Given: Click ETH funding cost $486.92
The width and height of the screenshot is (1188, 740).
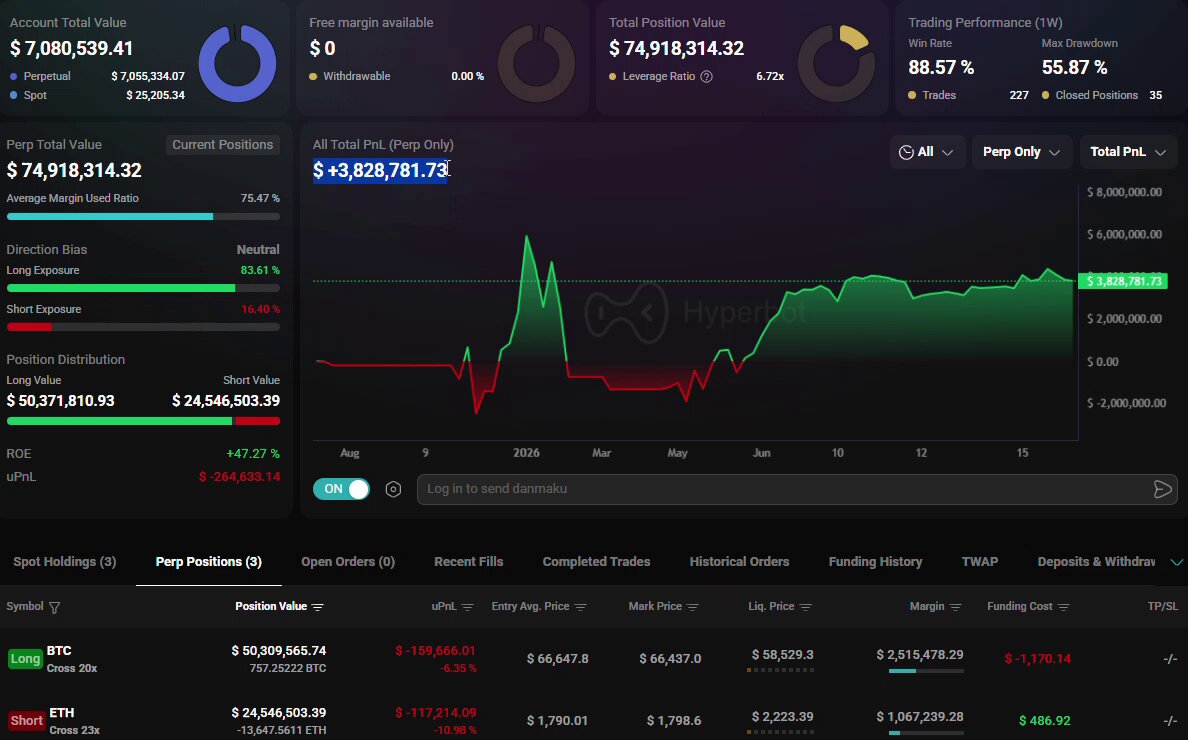Looking at the screenshot, I should [1045, 721].
